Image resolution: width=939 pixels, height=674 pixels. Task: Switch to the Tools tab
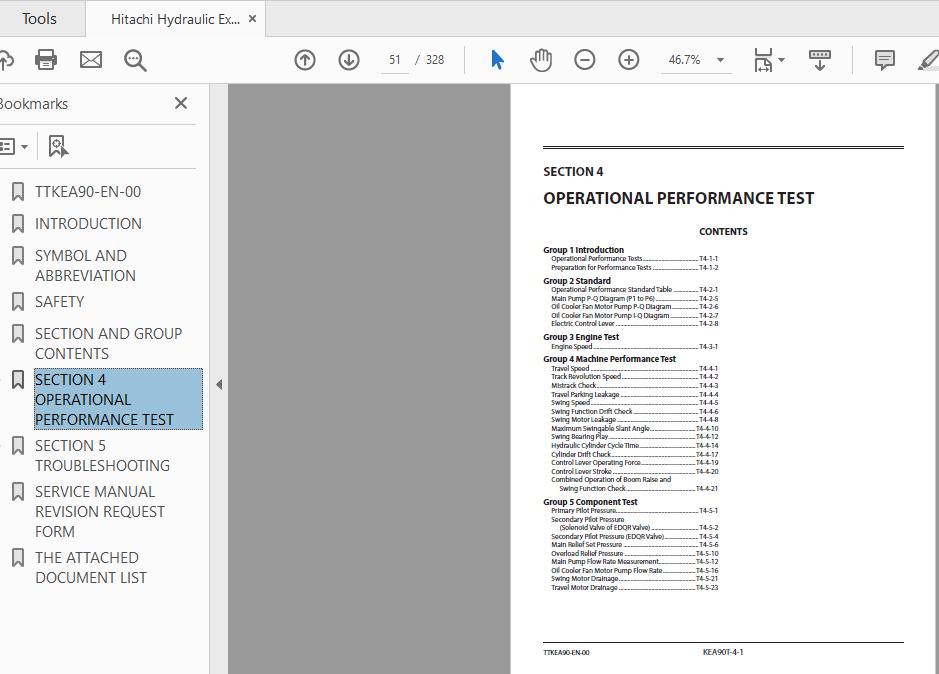pos(40,17)
